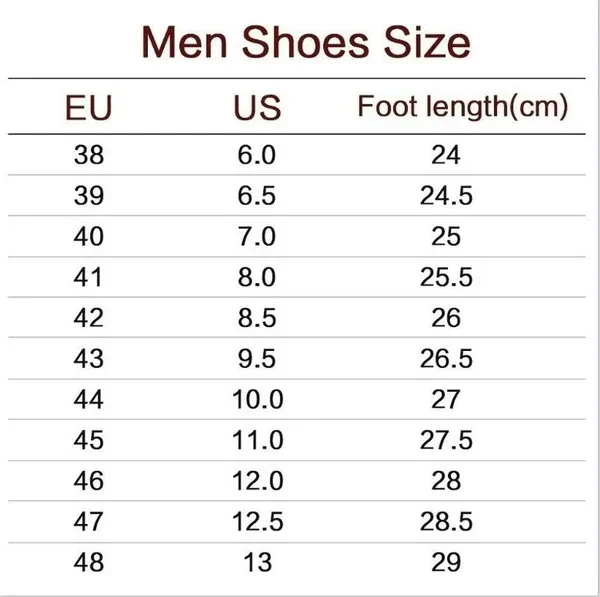600x597 pixels.
Task: Click the "Men Shoes Size" title
Action: tap(306, 43)
